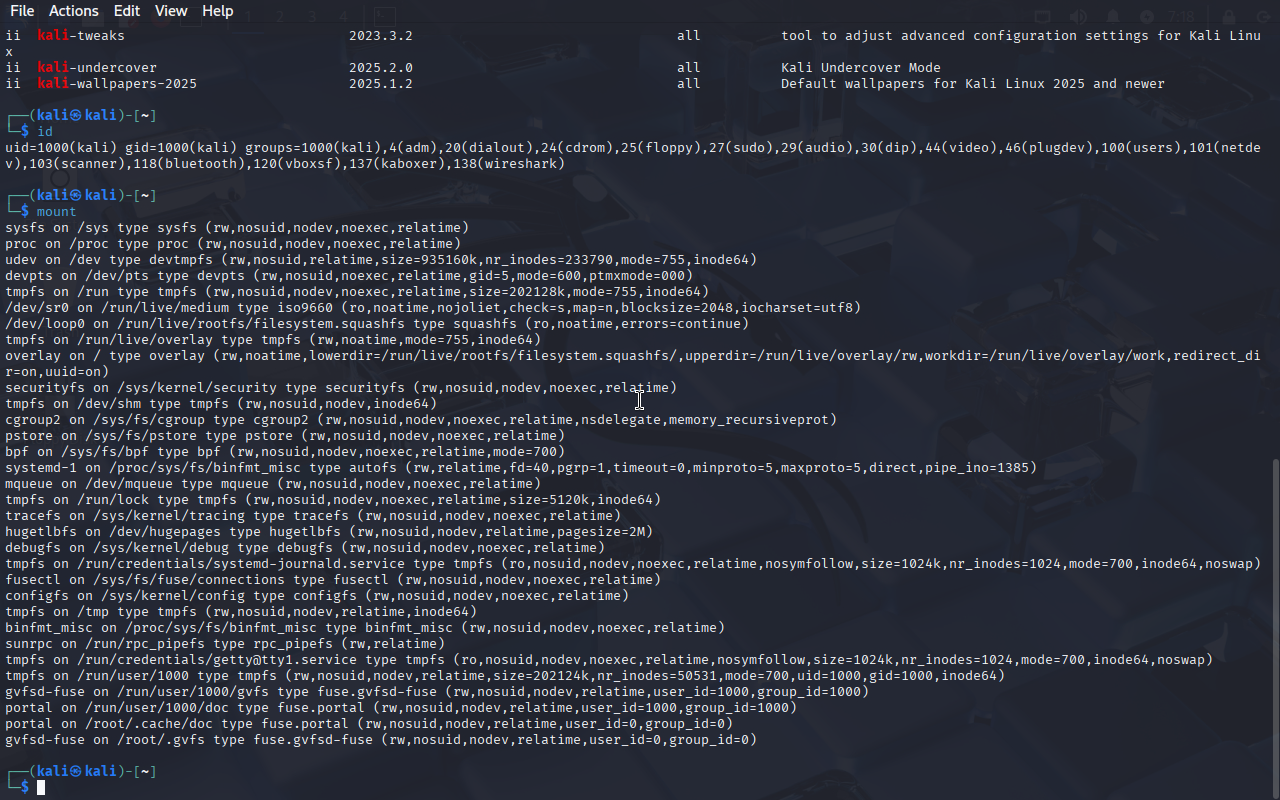The image size is (1280, 800).
Task: Click 'fusectl on /sys/fs/fuse/connections' line
Action: click(x=333, y=579)
